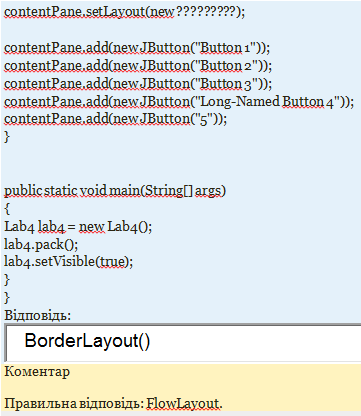Click the 'Відповідь:' label
The image size is (361, 416).
[38, 315]
